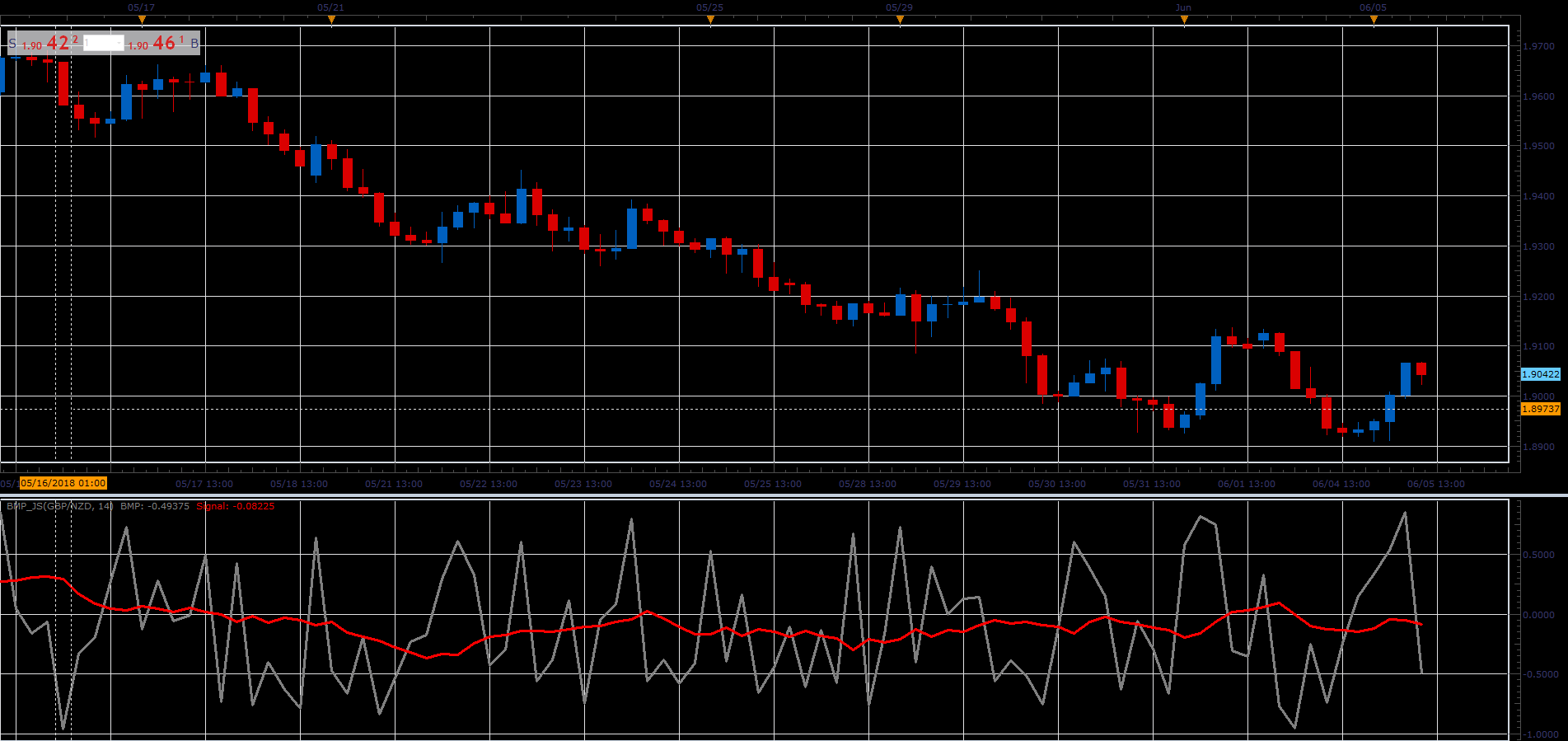Click the red Signal: -0.08225 text
The width and height of the screenshot is (1568, 741).
coord(236,506)
